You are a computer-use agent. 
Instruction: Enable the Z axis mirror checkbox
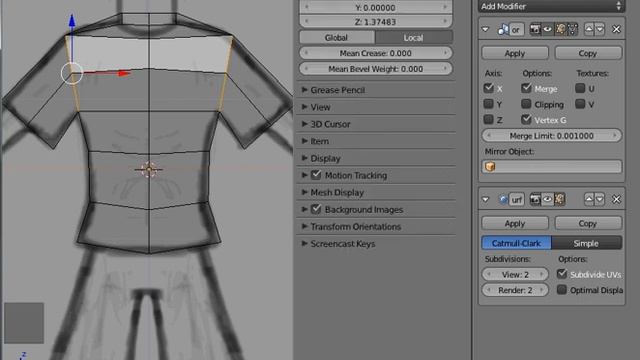[489, 119]
